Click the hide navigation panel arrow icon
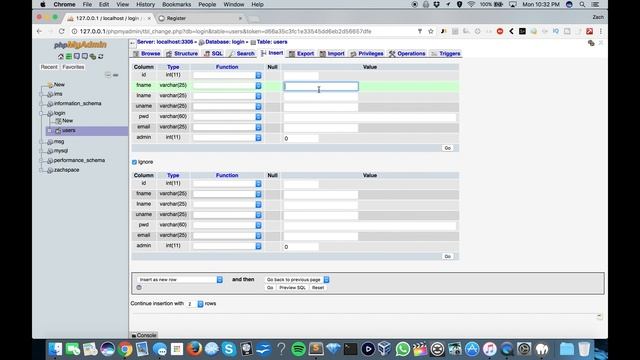The image size is (640, 360). [133, 42]
